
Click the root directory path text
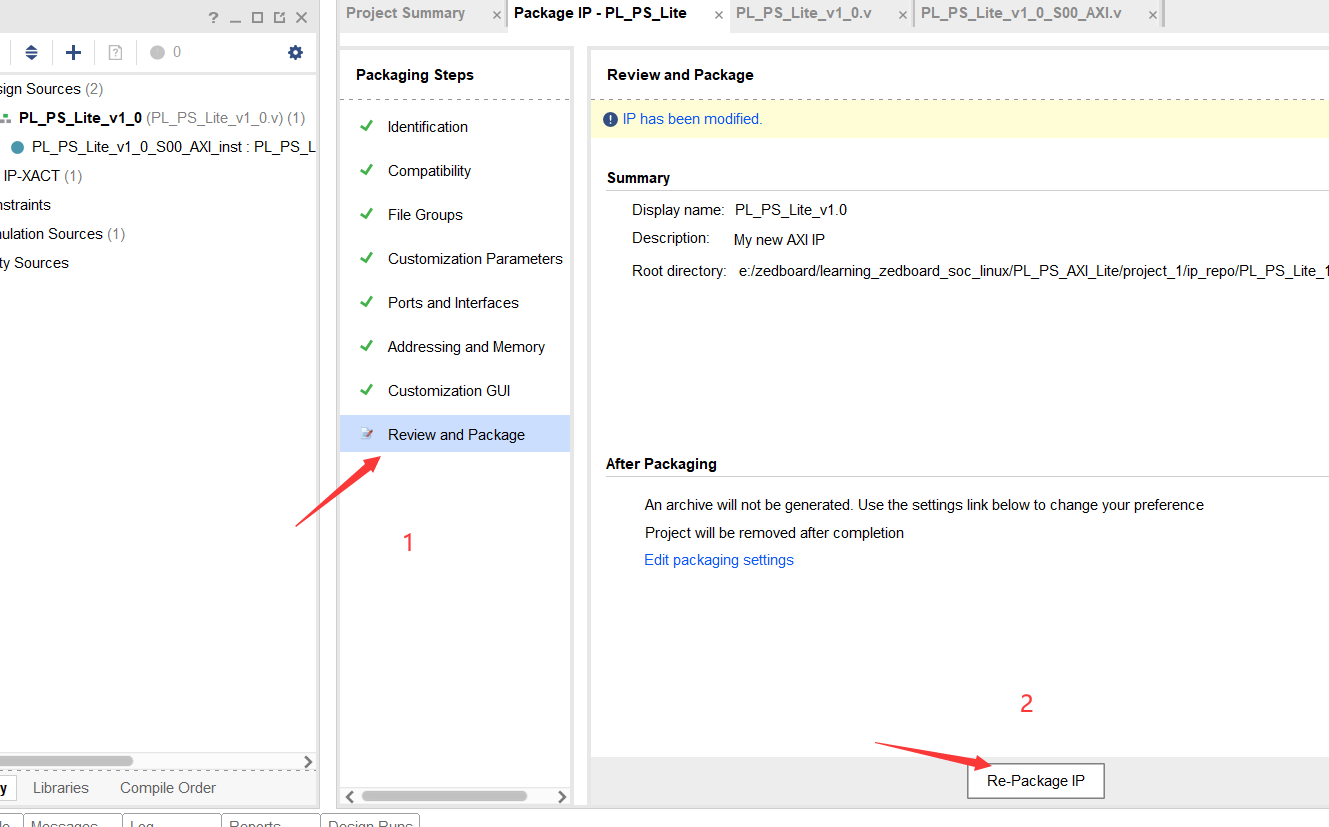point(1033,271)
